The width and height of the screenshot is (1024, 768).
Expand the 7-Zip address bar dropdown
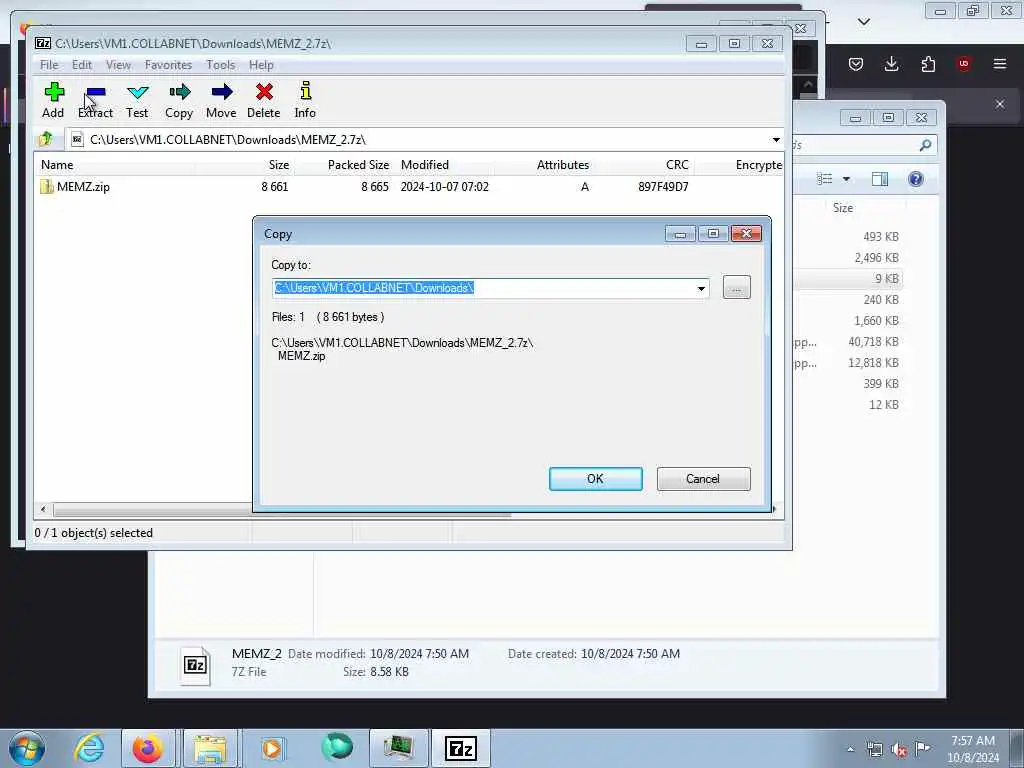coord(776,140)
